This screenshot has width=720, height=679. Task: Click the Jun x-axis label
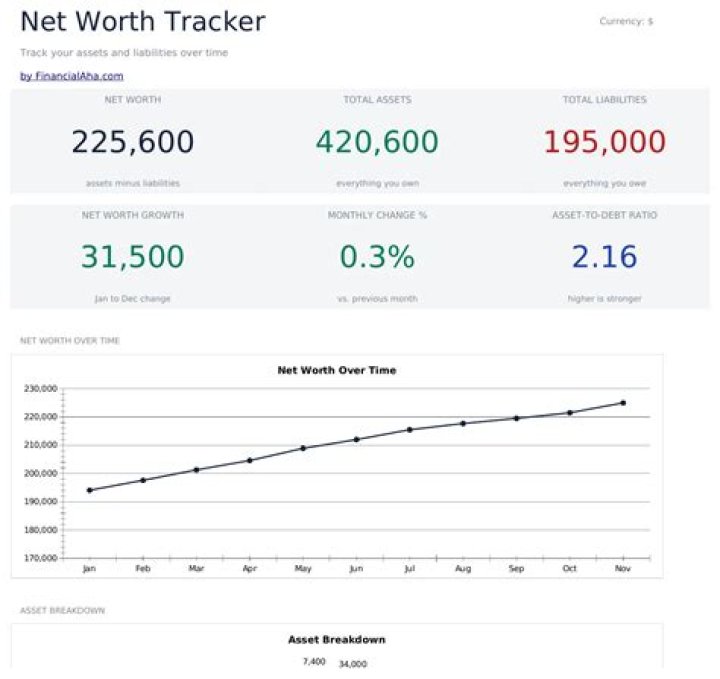point(356,569)
